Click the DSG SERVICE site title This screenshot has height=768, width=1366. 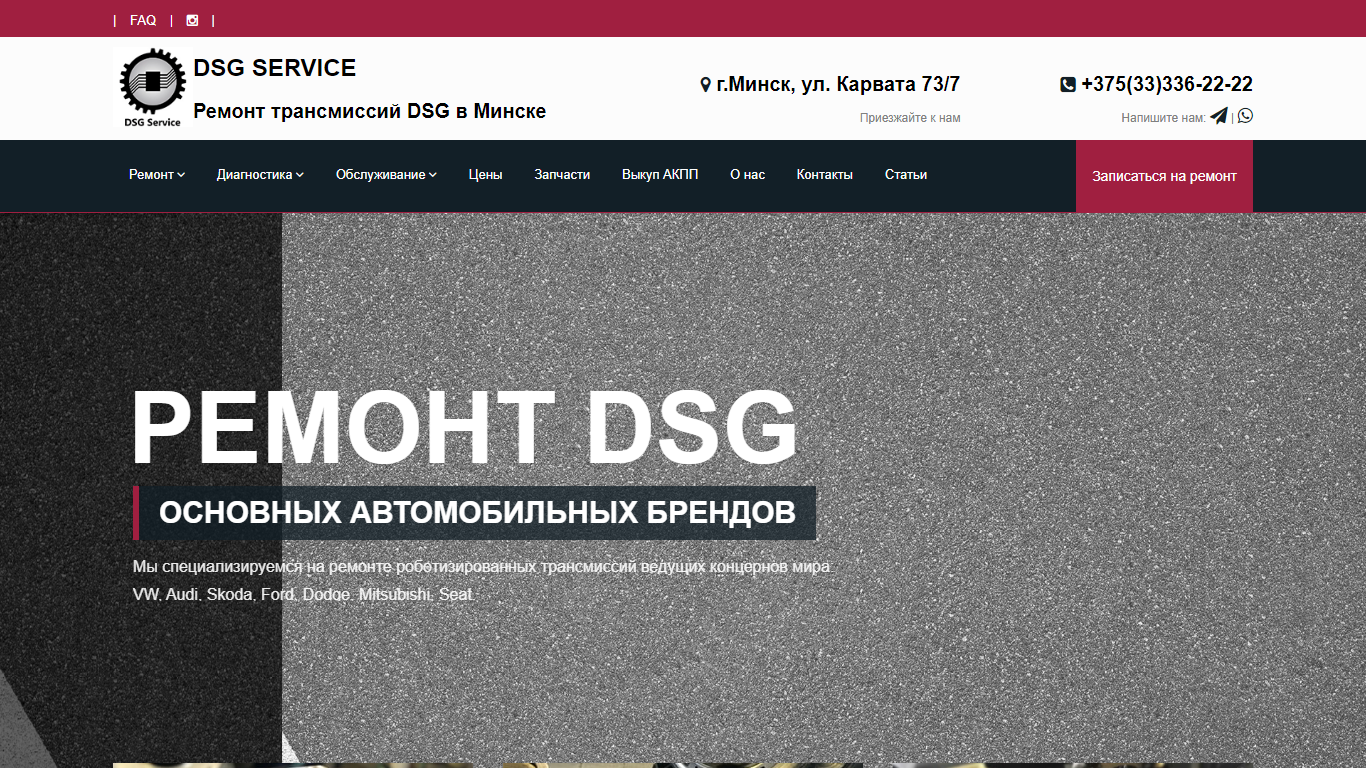click(x=274, y=68)
